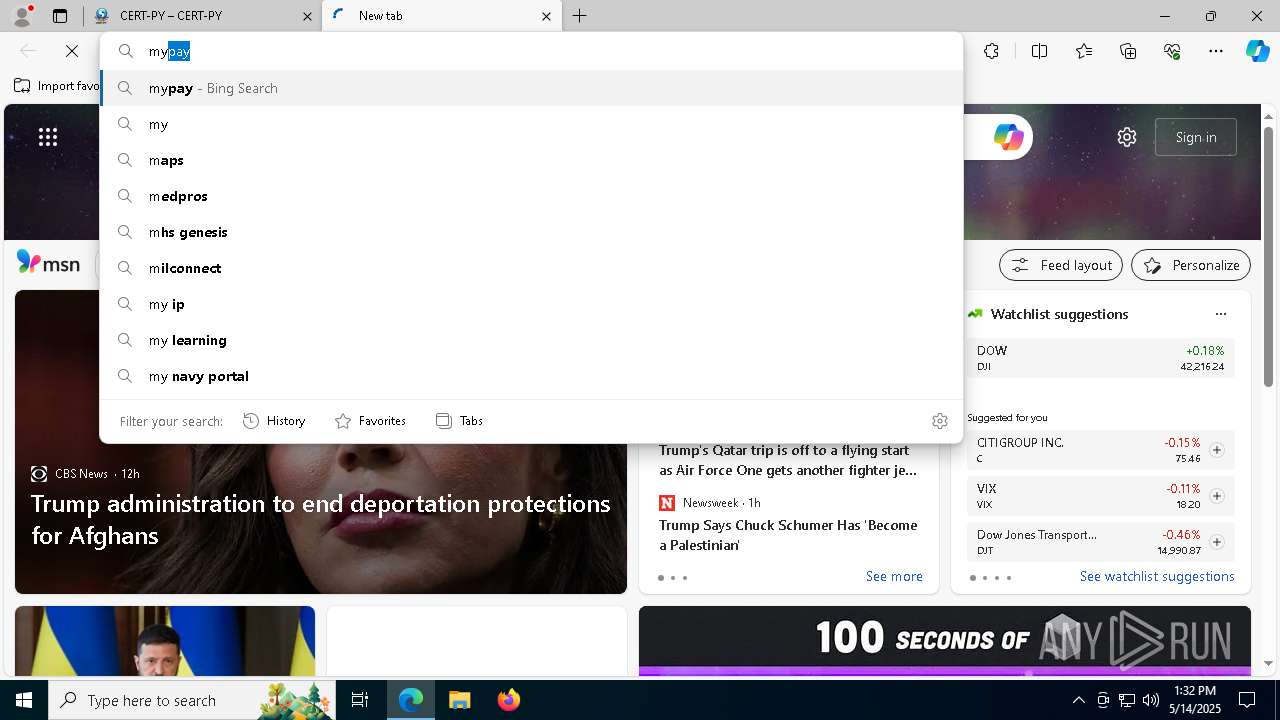Select the 'maps' suggestion
1280x720 pixels.
click(x=531, y=160)
